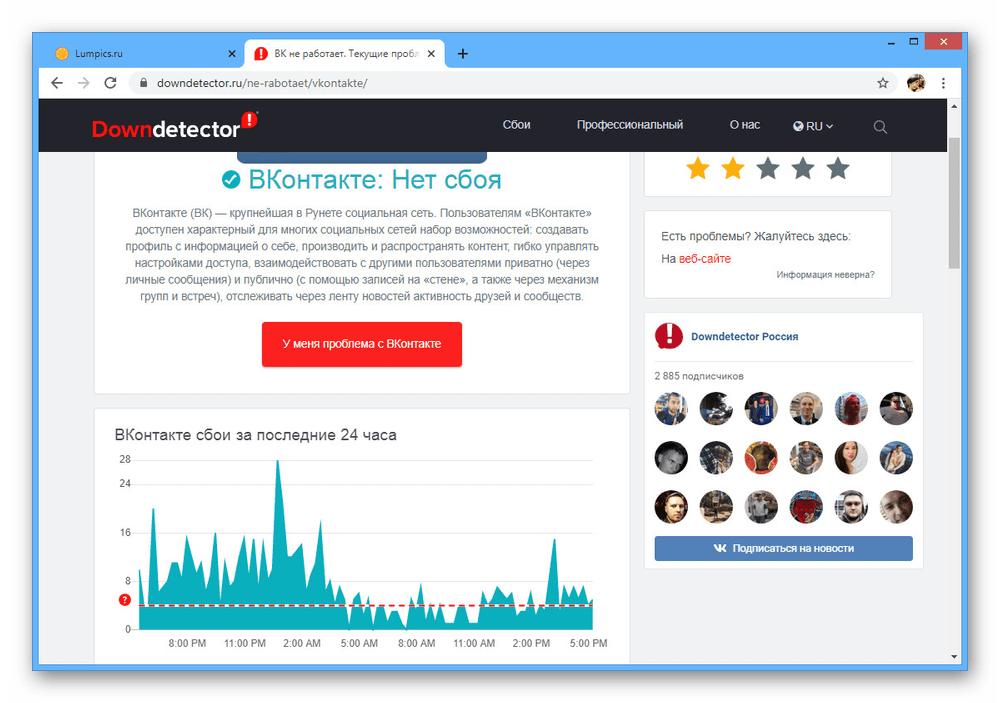The width and height of the screenshot is (1000, 703).
Task: Maximize the browser window
Action: pos(914,42)
